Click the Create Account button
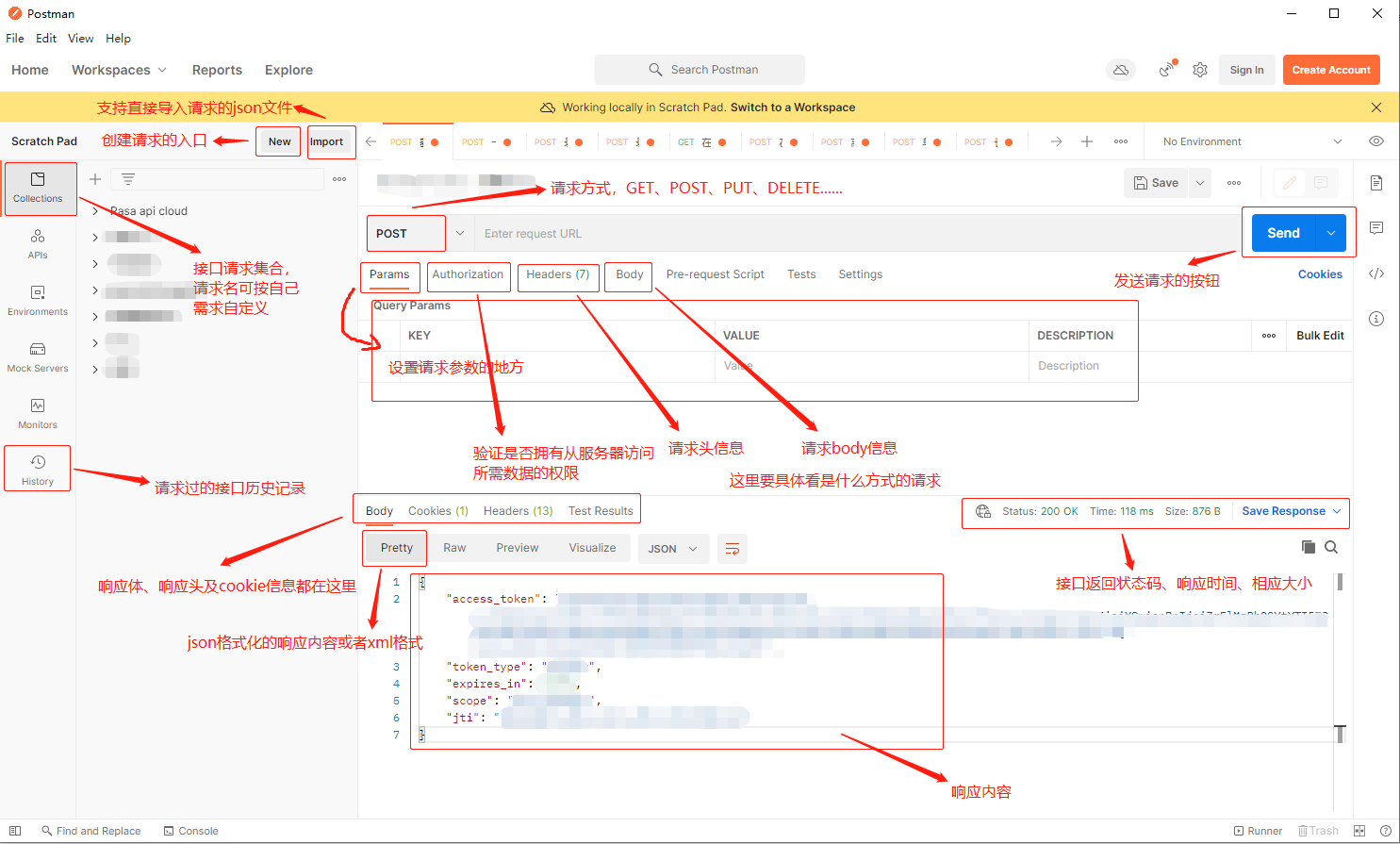The width and height of the screenshot is (1400, 844). (1331, 70)
